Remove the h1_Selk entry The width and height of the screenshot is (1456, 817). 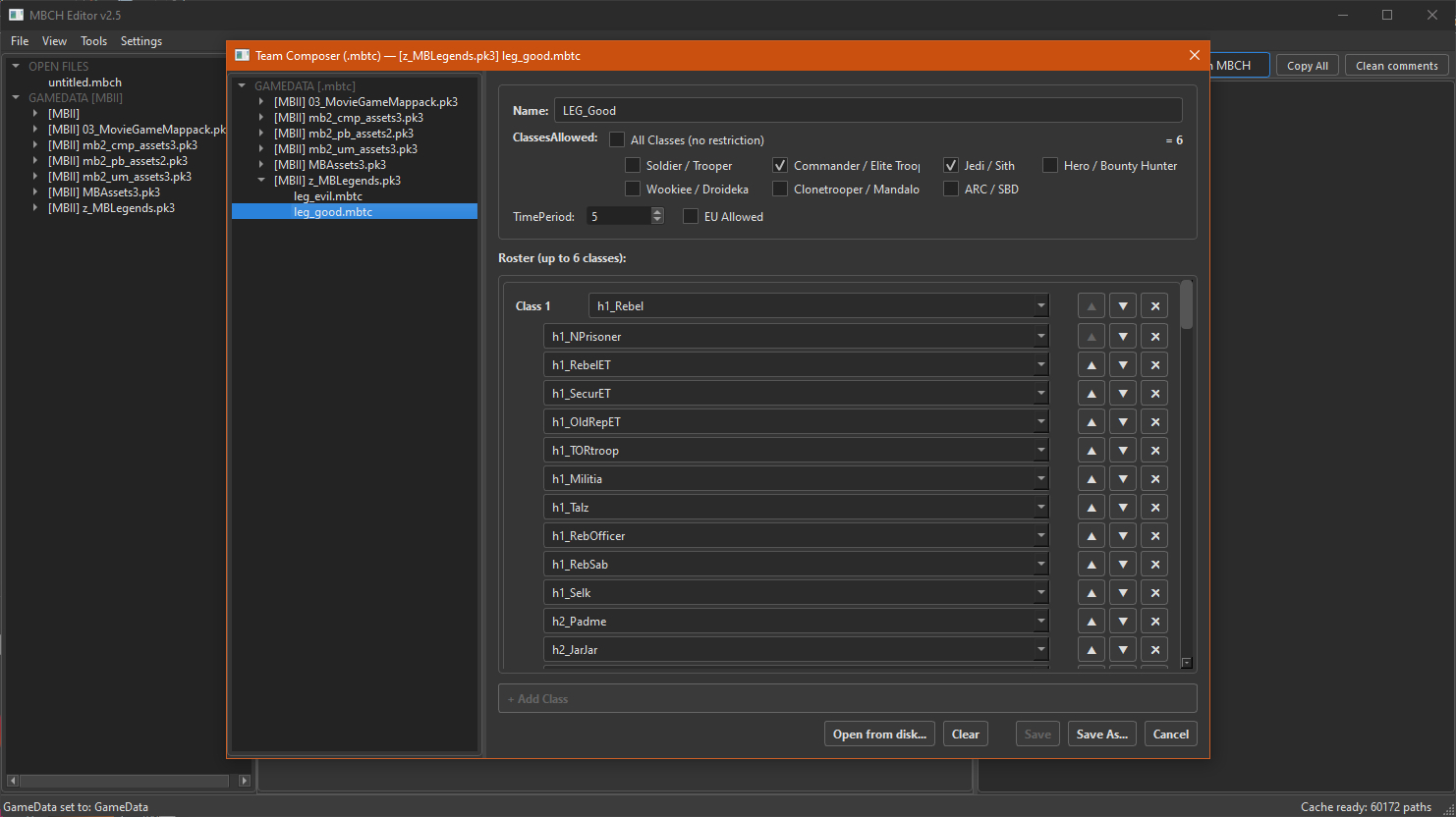click(x=1155, y=592)
